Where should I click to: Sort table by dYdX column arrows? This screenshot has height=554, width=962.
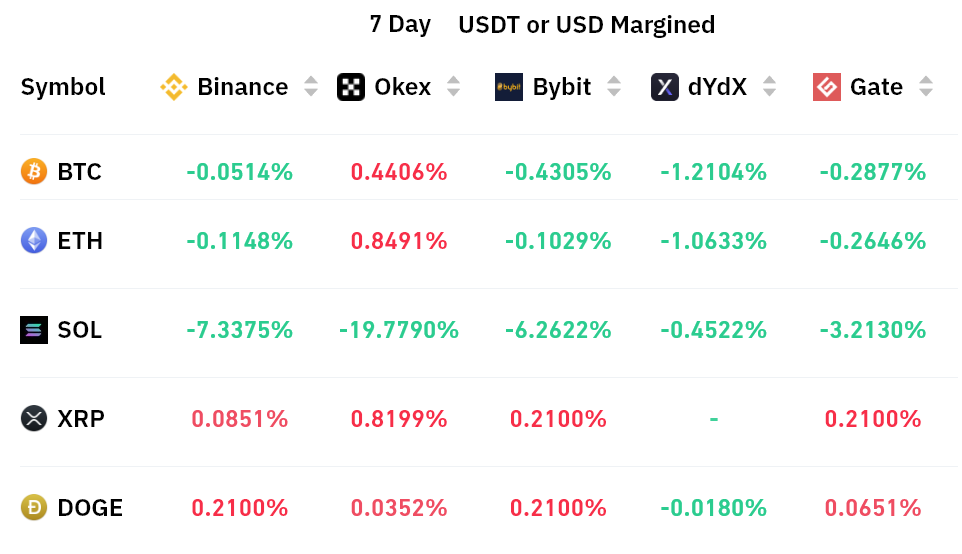769,87
